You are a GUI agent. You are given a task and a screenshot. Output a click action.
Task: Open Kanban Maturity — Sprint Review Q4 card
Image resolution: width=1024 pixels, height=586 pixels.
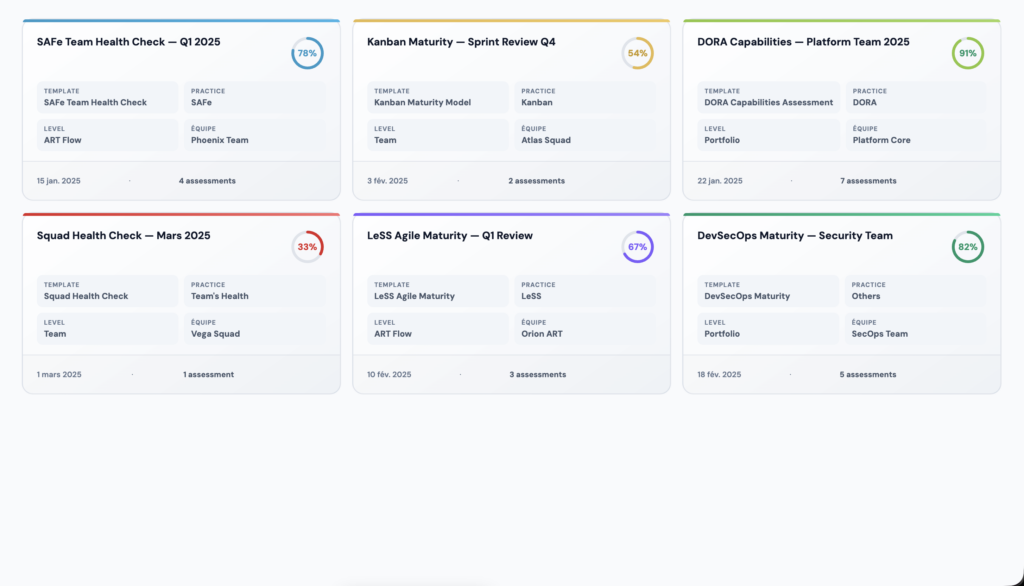461,42
